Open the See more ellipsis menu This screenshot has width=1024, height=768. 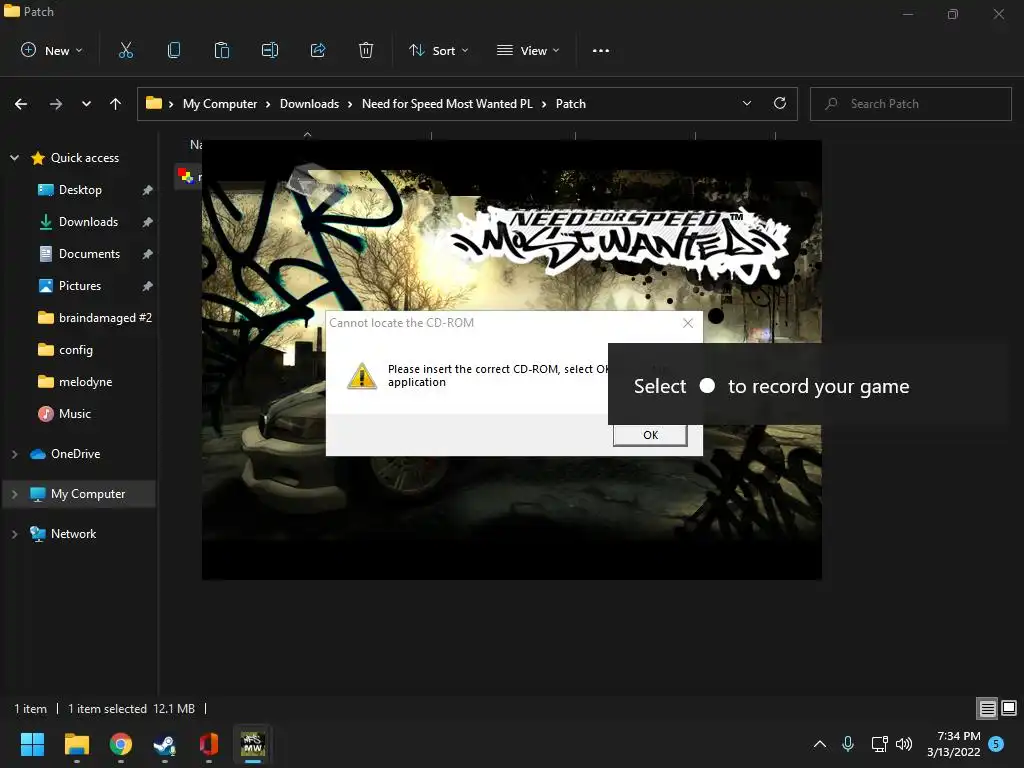(601, 50)
